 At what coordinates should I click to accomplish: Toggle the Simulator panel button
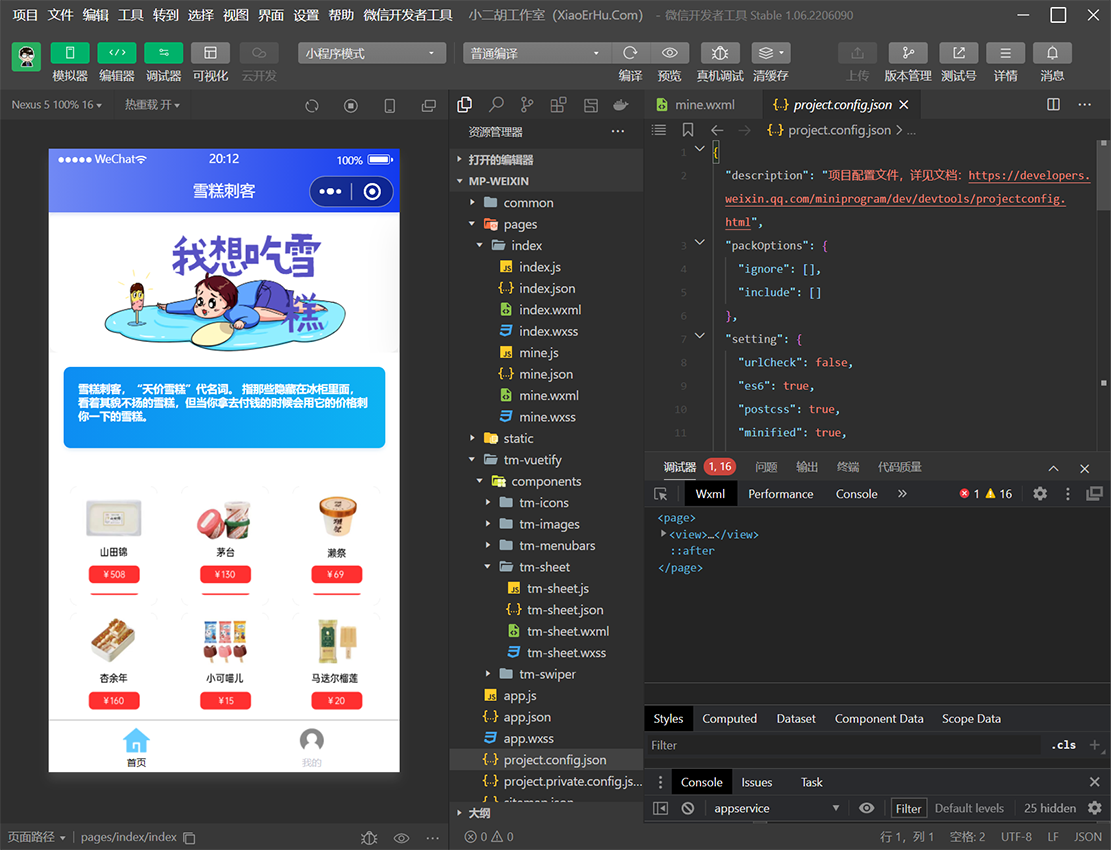(x=70, y=53)
